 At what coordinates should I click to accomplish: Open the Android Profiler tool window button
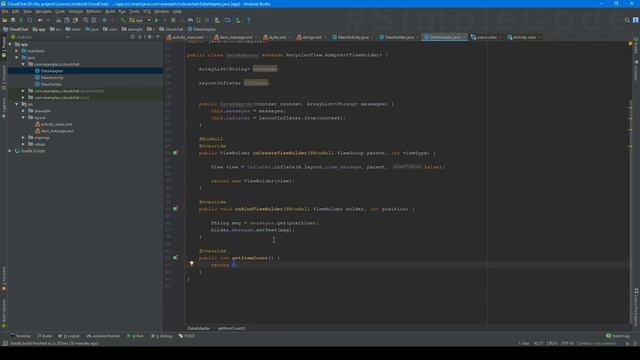pos(103,336)
